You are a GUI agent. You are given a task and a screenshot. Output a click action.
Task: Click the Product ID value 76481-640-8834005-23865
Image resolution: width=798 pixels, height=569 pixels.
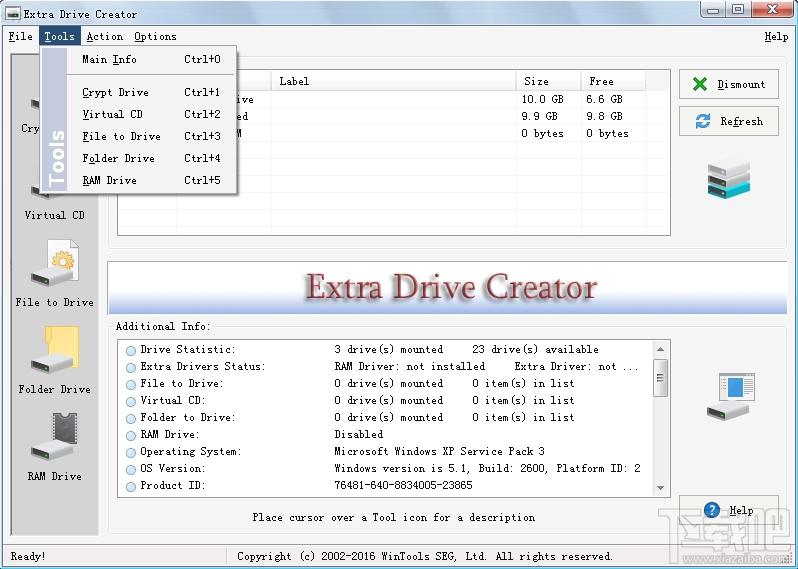pos(403,485)
